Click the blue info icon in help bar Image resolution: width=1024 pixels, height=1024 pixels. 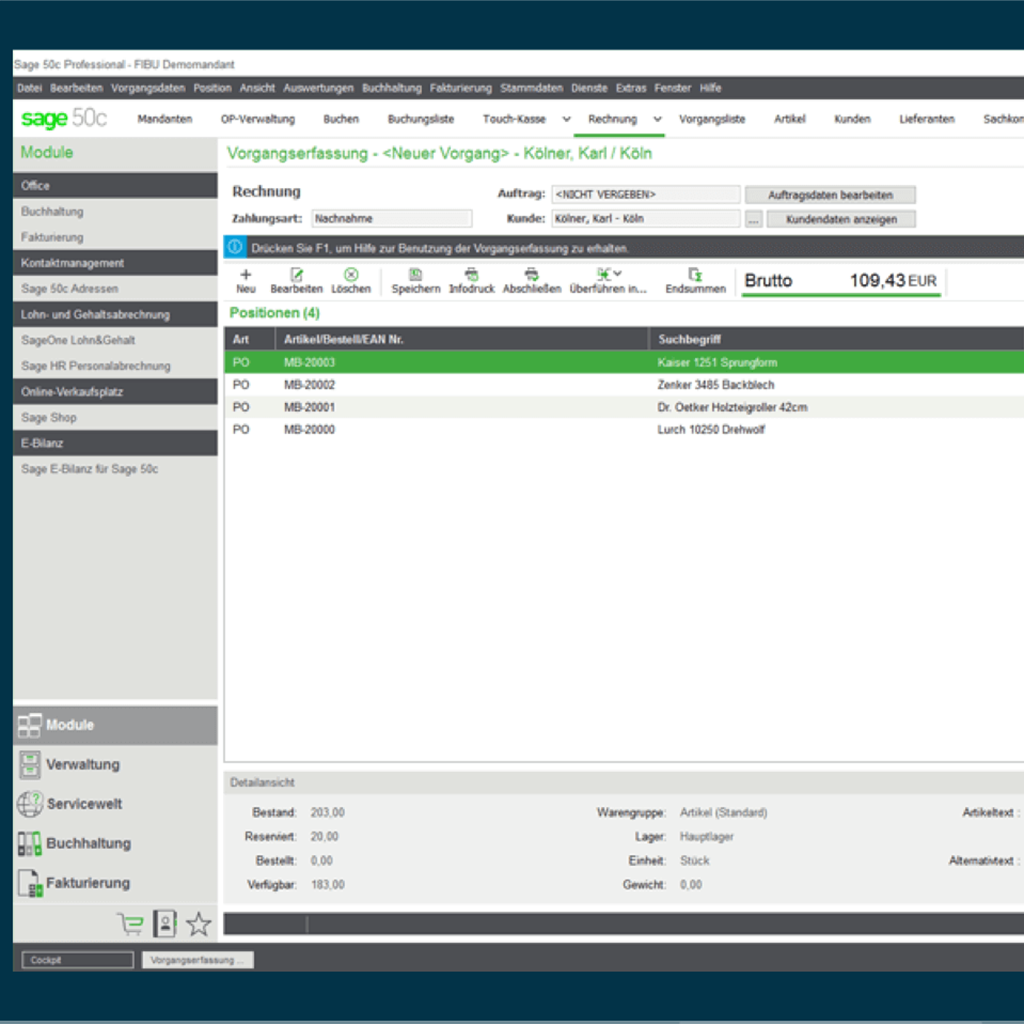[x=235, y=248]
